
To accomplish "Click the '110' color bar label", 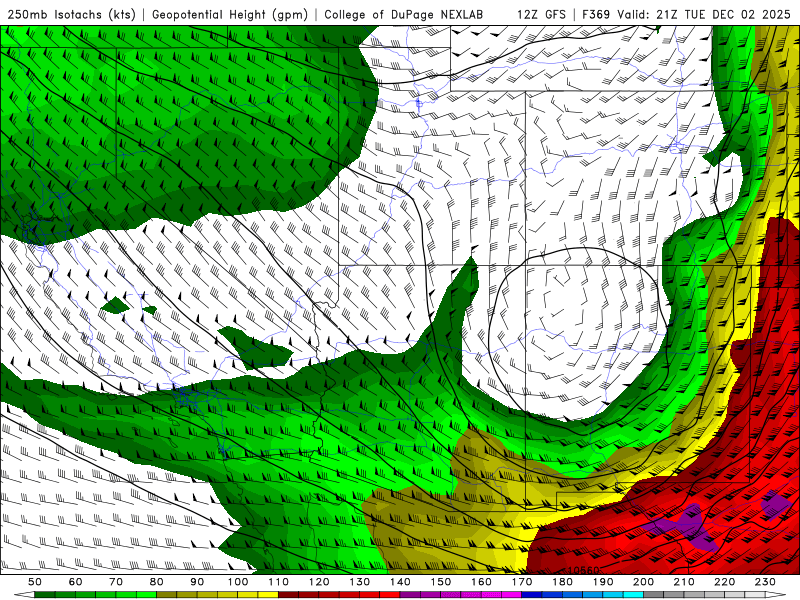I will pyautogui.click(x=279, y=582).
